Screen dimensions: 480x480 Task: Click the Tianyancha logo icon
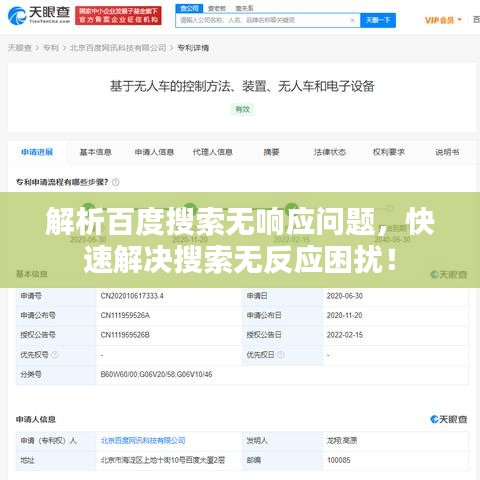pos(17,15)
